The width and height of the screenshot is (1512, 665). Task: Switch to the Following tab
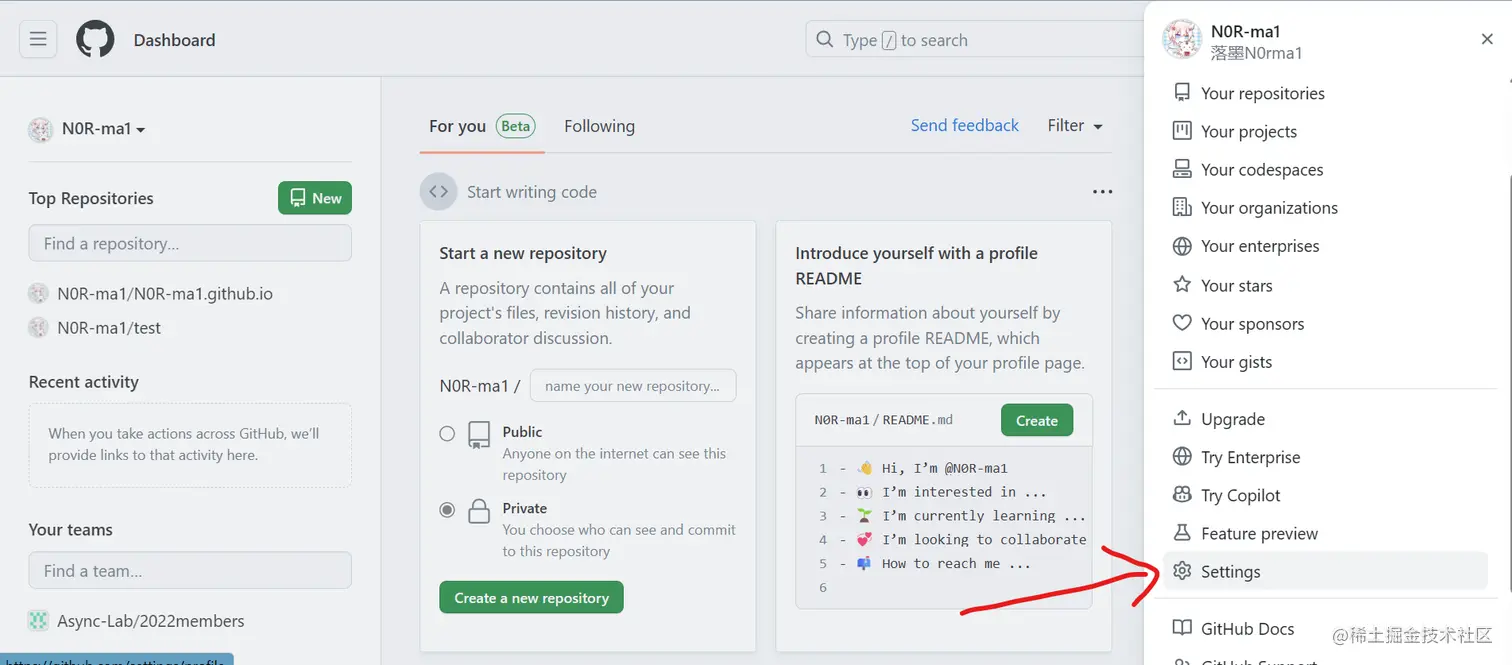[x=599, y=126]
